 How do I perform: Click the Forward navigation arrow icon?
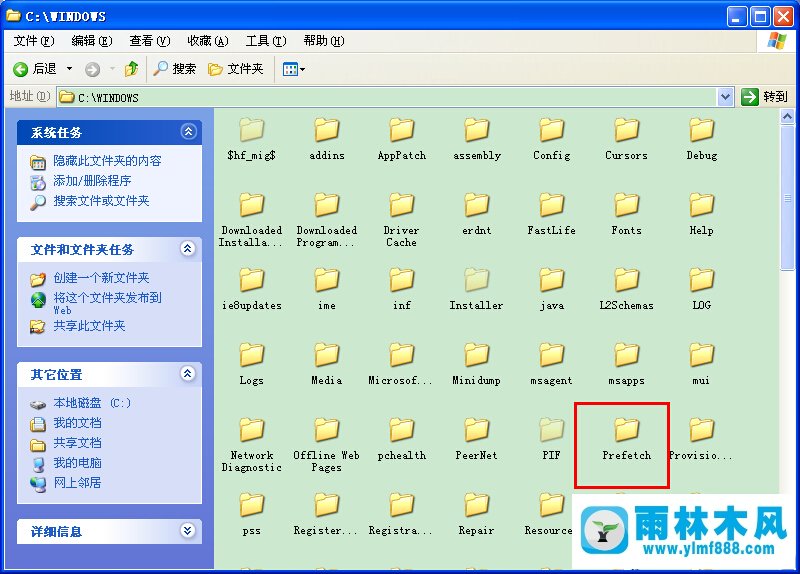(x=92, y=69)
